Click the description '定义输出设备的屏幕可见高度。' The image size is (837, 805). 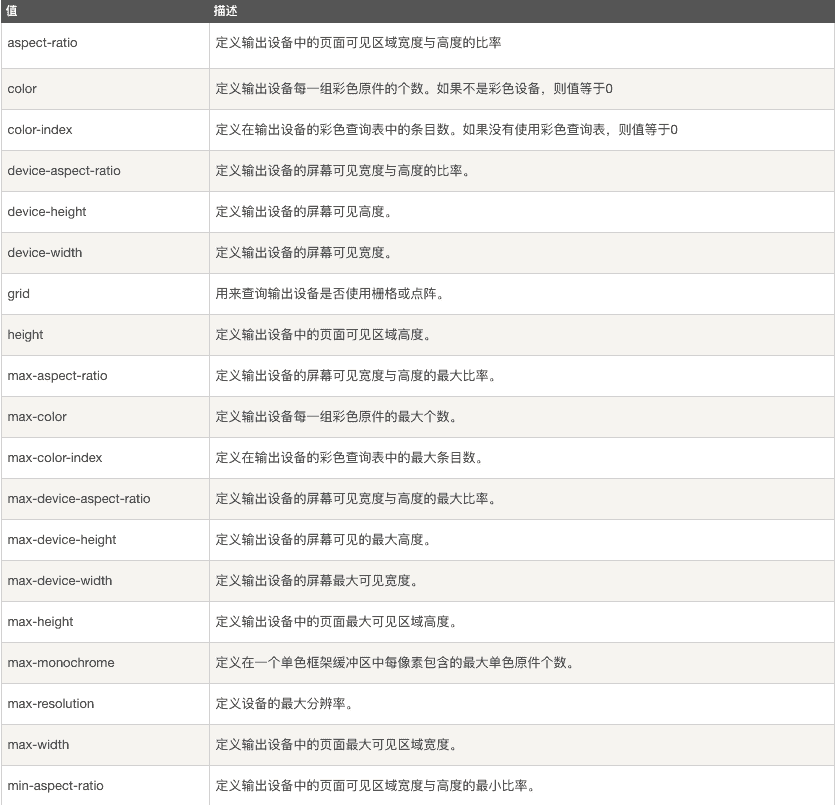tap(304, 212)
